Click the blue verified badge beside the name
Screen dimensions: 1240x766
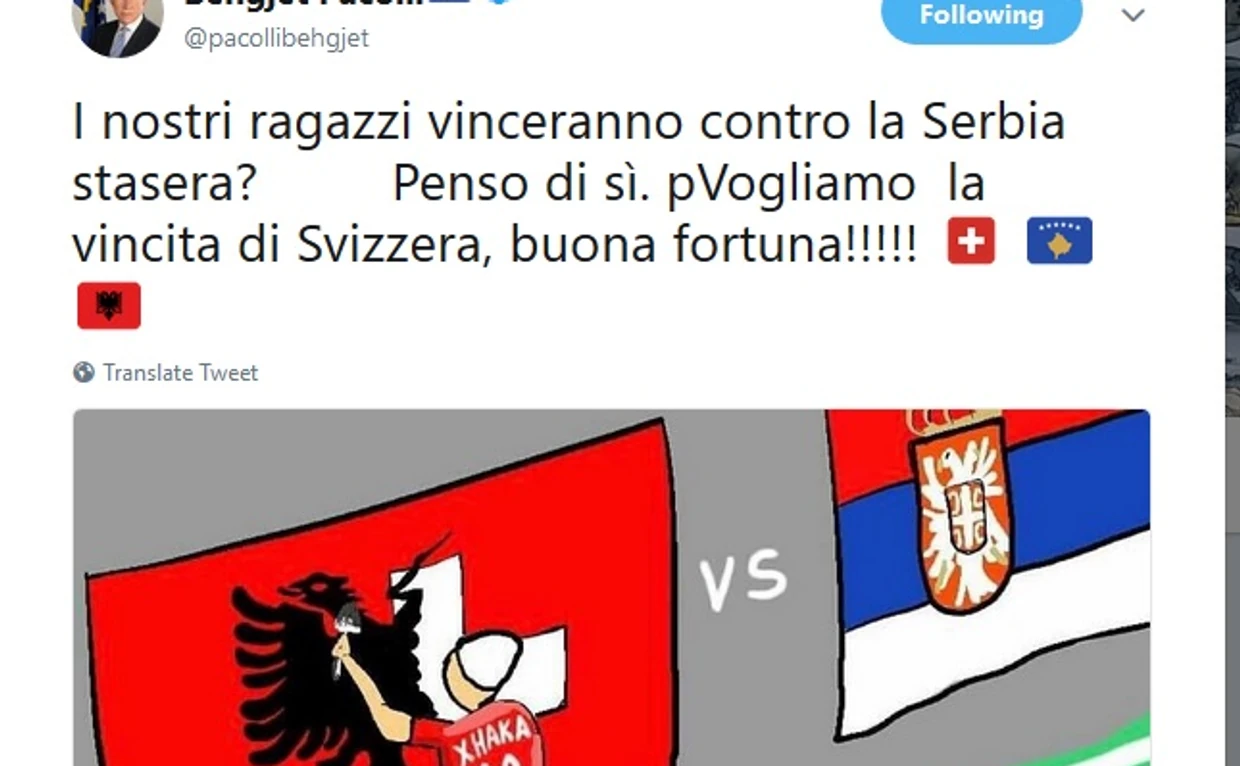click(500, 3)
